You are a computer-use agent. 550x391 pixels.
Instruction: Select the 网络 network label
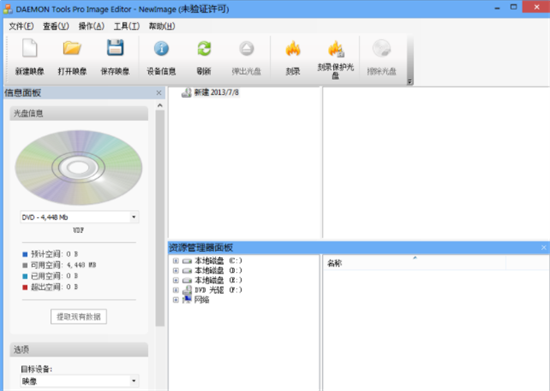(202, 300)
